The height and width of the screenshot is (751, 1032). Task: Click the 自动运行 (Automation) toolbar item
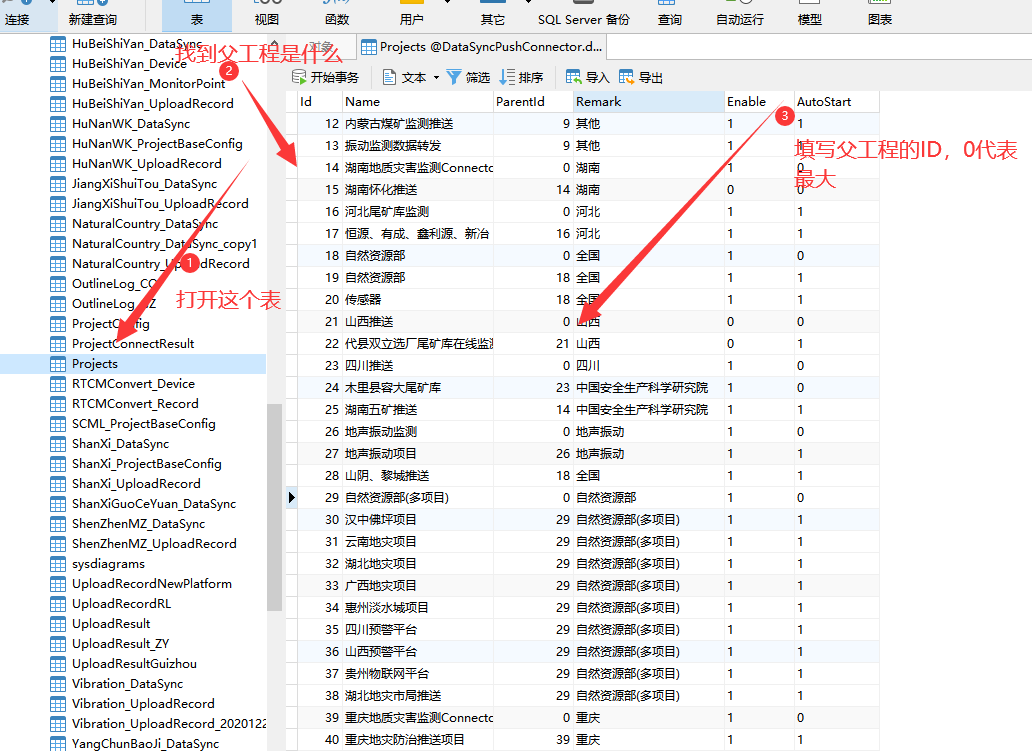739,18
